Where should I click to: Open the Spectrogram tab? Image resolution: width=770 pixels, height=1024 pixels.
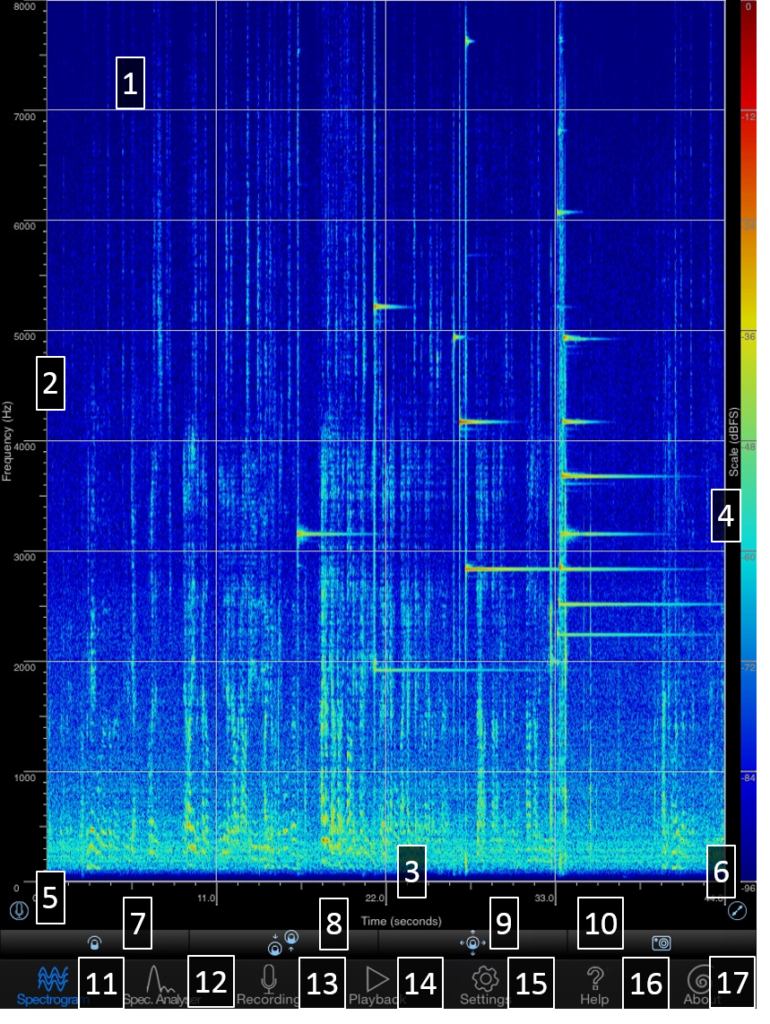pos(52,985)
